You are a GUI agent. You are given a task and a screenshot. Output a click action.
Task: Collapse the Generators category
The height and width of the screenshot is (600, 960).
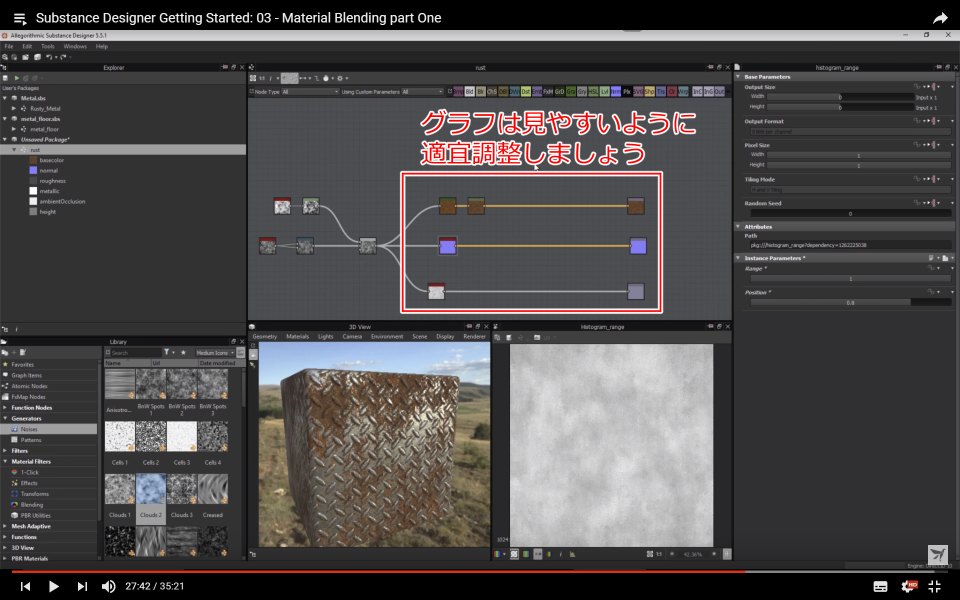click(5, 419)
